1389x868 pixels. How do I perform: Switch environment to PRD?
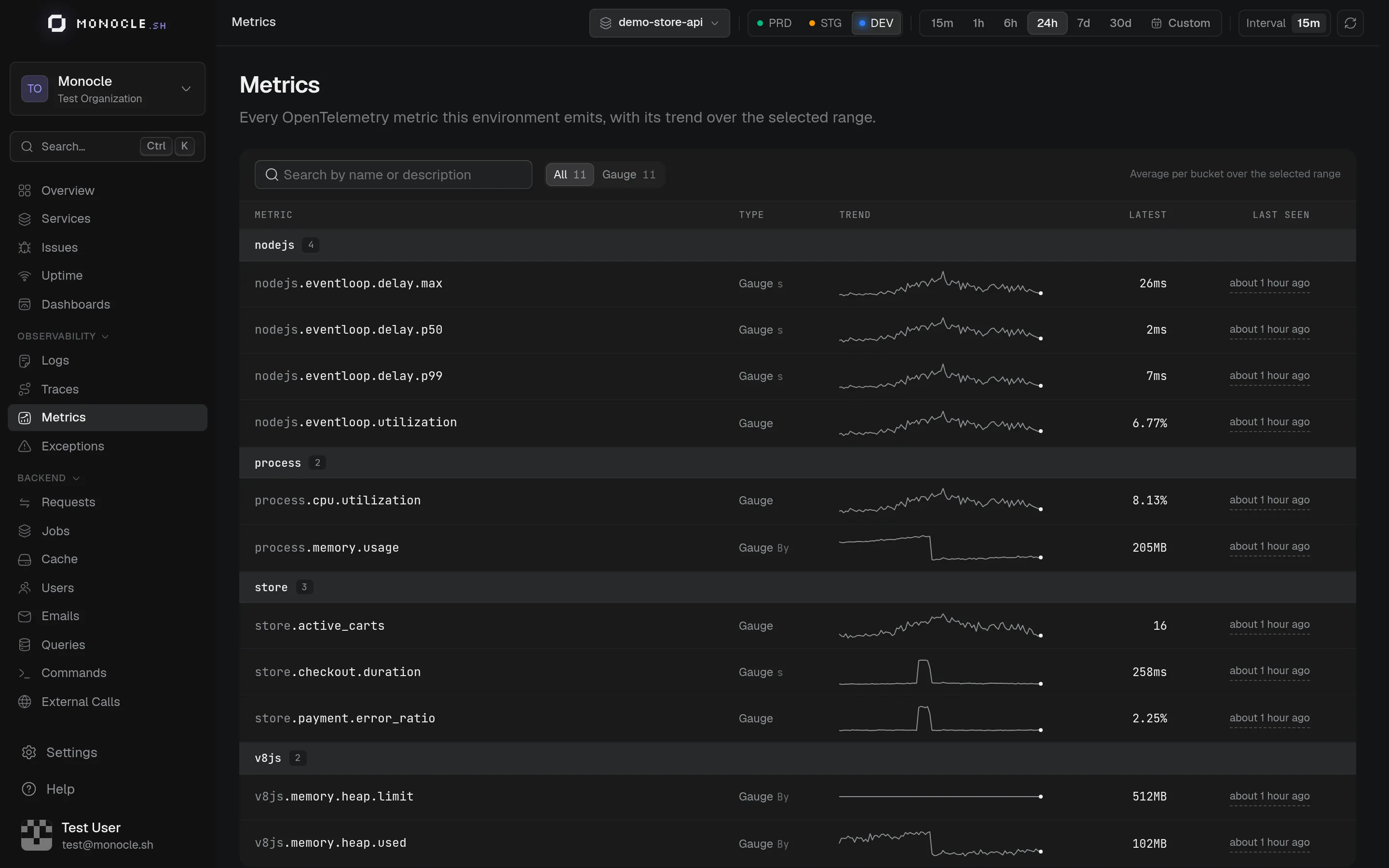coord(774,23)
